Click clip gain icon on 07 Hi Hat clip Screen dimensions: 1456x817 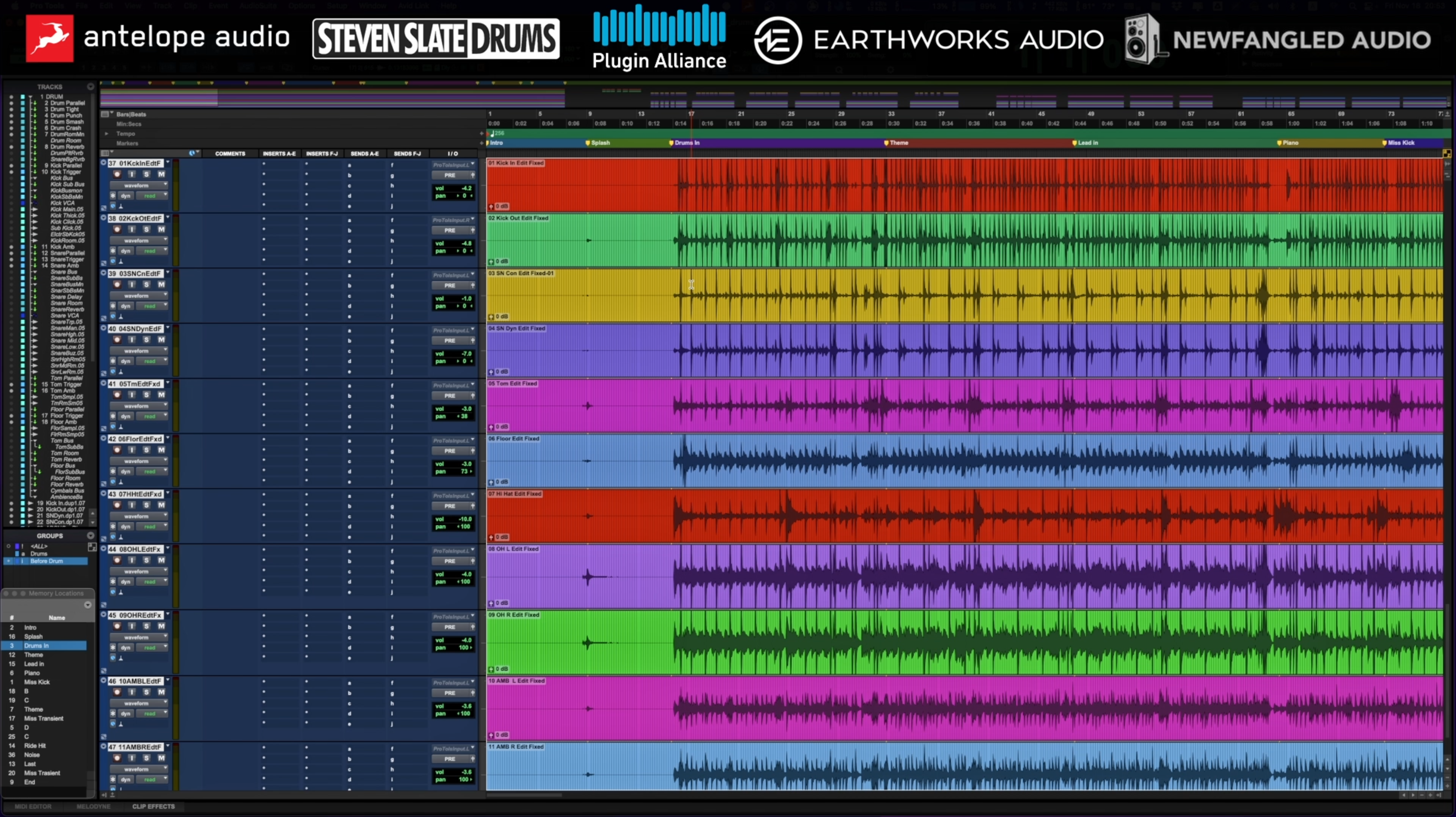pyautogui.click(x=491, y=537)
